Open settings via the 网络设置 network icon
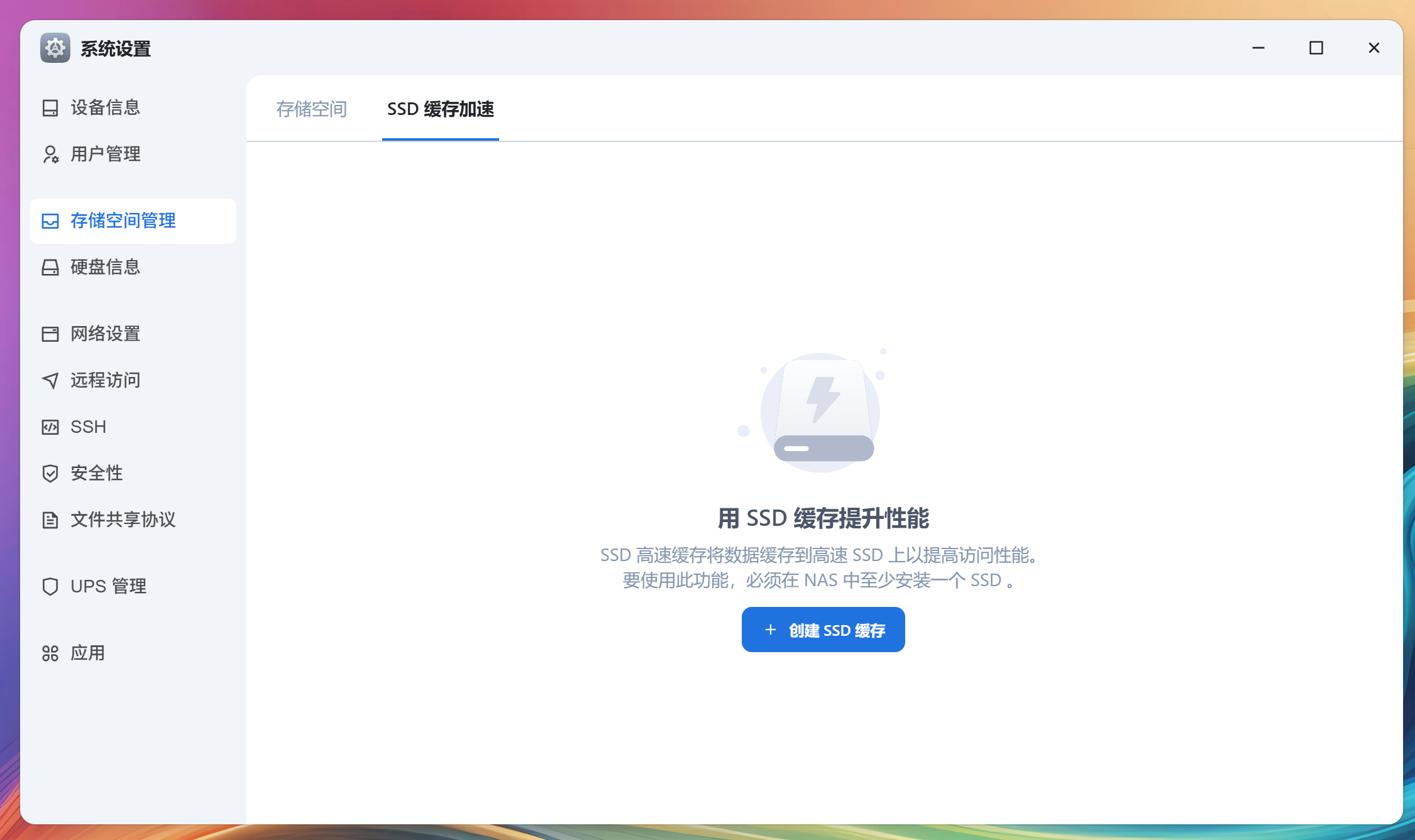The width and height of the screenshot is (1415, 840). (x=50, y=334)
